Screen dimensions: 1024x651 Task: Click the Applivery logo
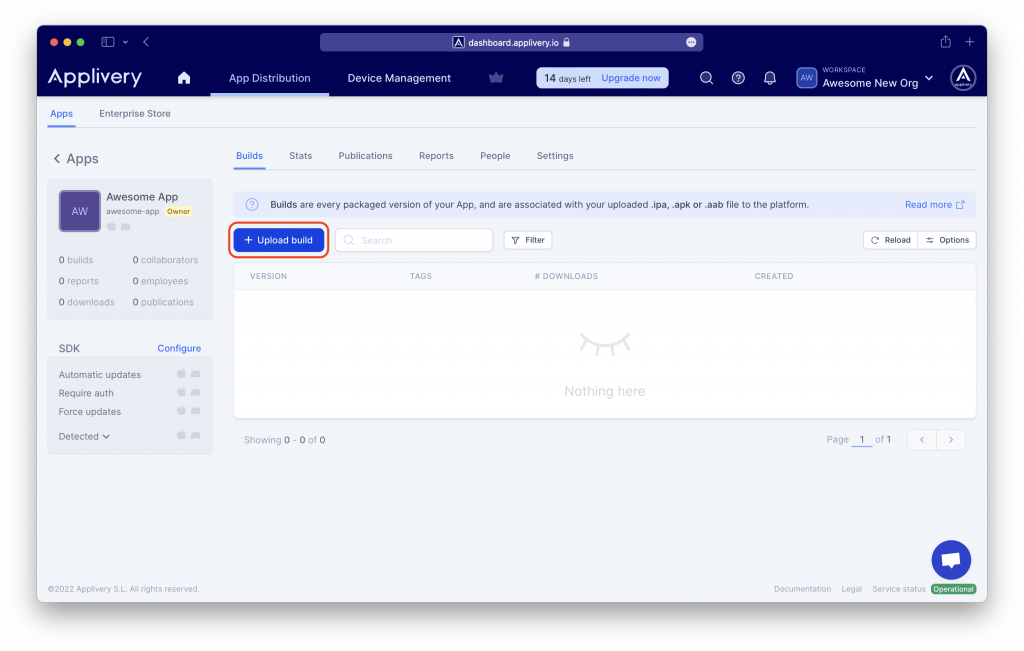pos(95,77)
